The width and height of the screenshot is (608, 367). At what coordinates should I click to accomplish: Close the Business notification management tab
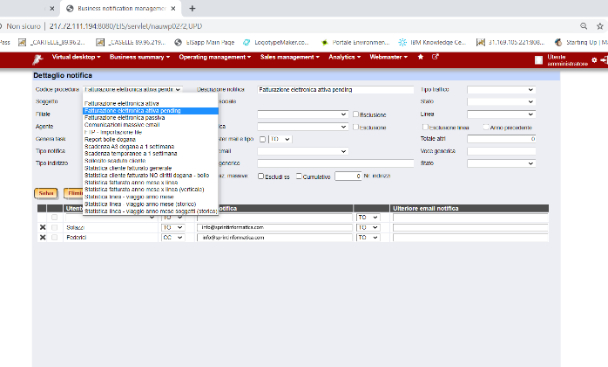coord(173,8)
